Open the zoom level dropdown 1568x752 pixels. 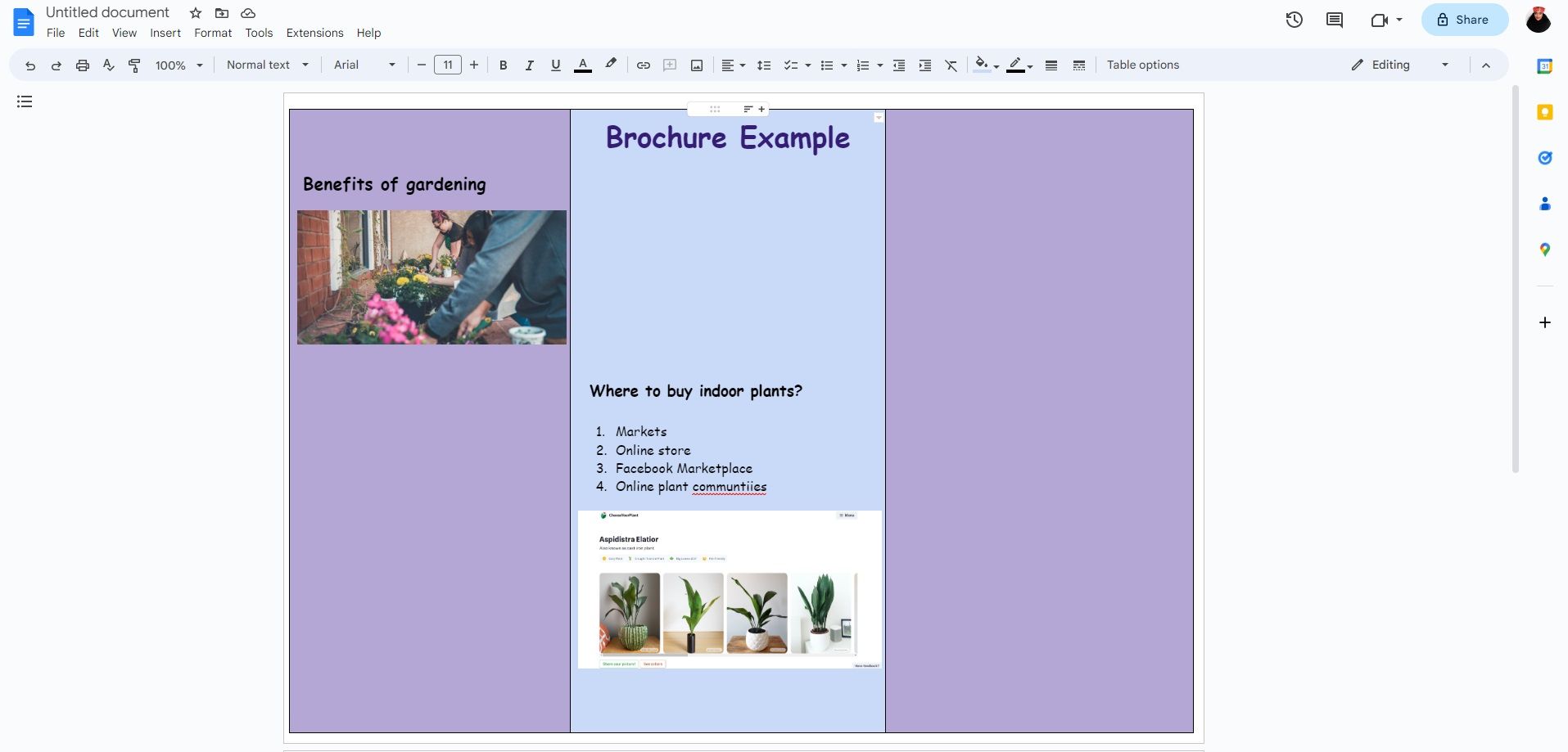pos(179,65)
